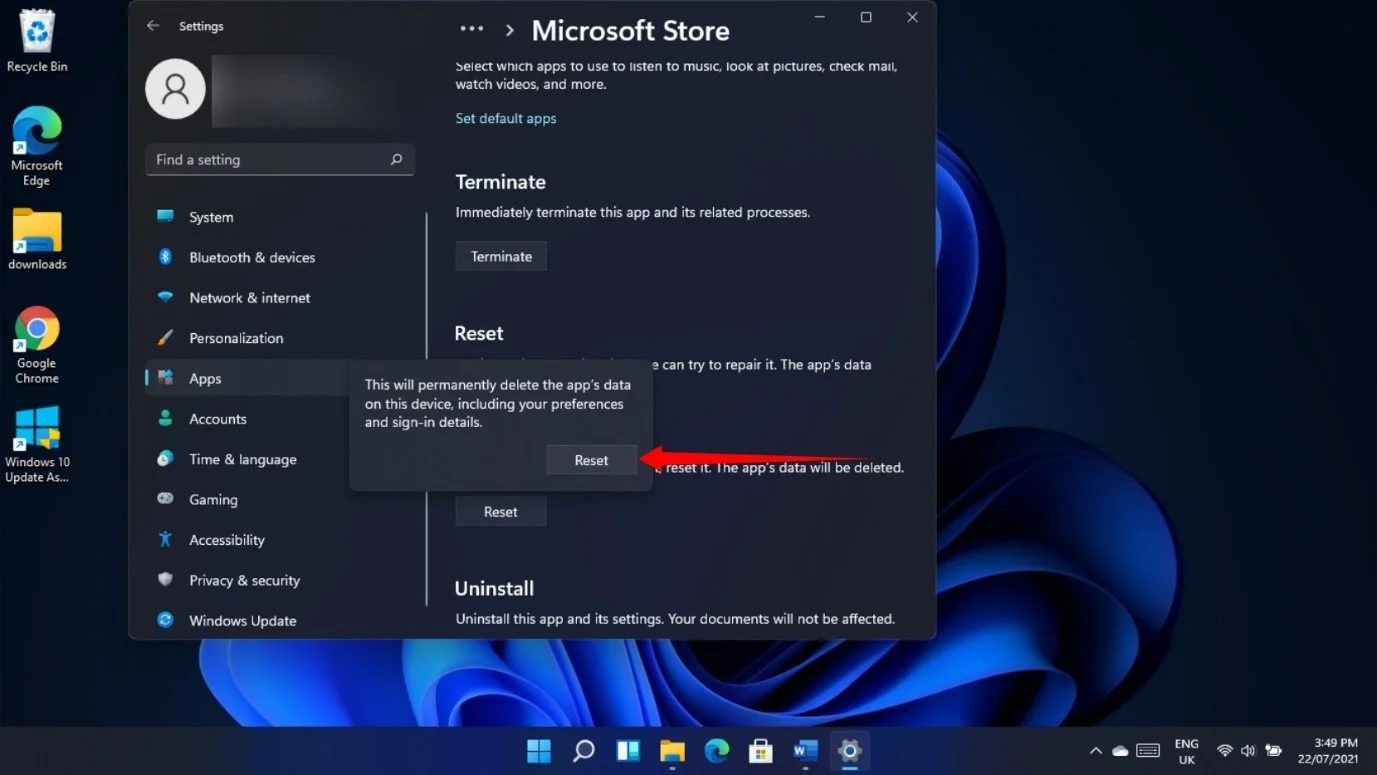Open the Widgets taskbar icon
Screen dimensions: 1377x775
point(628,751)
